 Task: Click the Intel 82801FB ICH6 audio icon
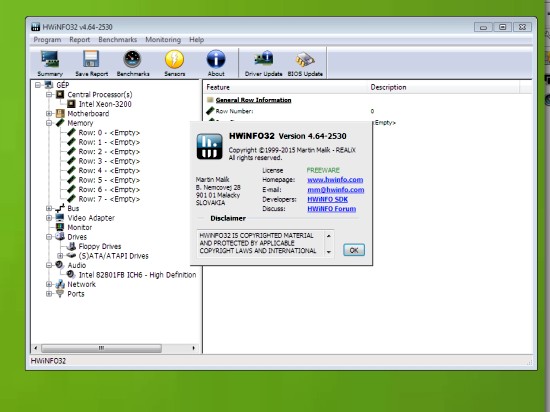click(71, 275)
